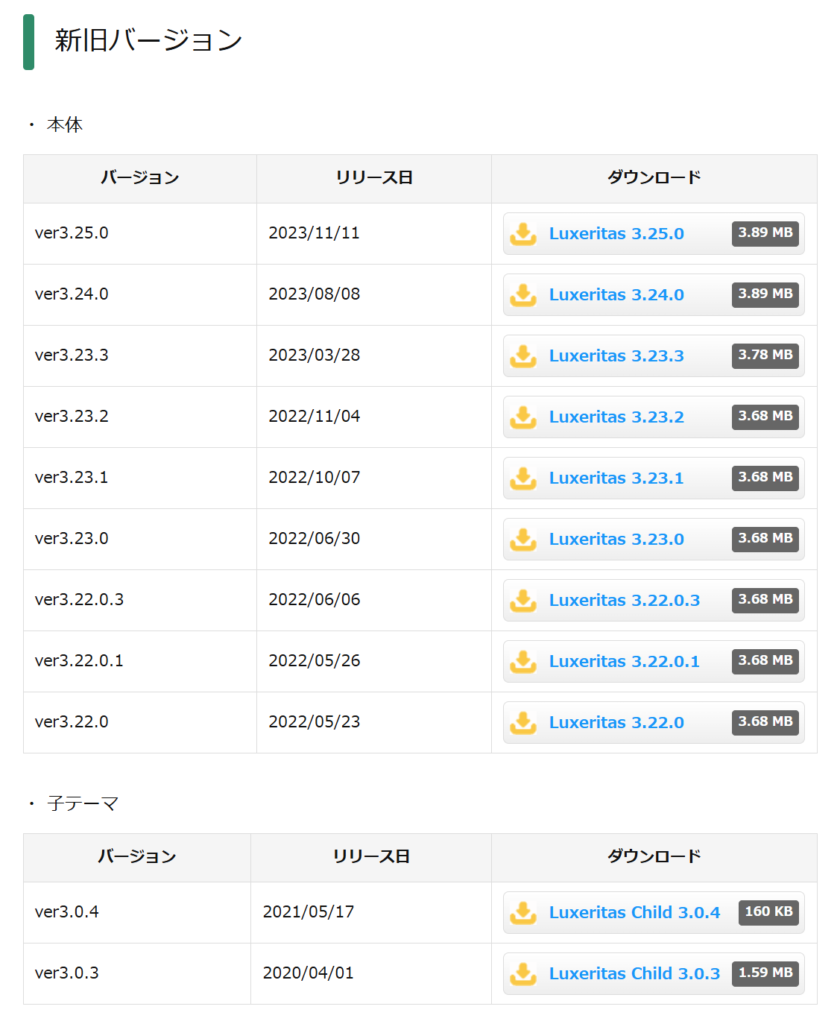Screen dimensions: 840x1024
Task: Click release date 2023/03/28
Action: [314, 355]
